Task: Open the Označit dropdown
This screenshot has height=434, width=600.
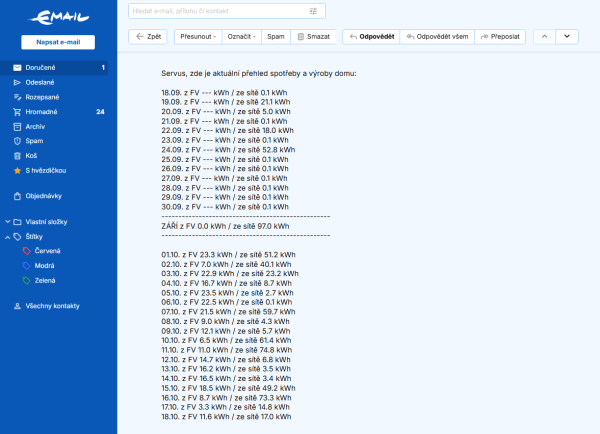Action: [x=241, y=37]
